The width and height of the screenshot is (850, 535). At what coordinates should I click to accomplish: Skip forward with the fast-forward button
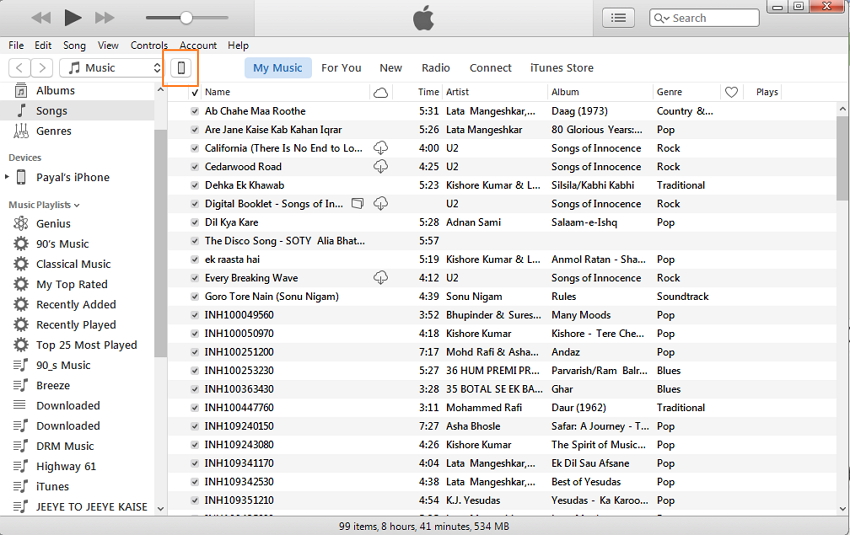pos(105,18)
